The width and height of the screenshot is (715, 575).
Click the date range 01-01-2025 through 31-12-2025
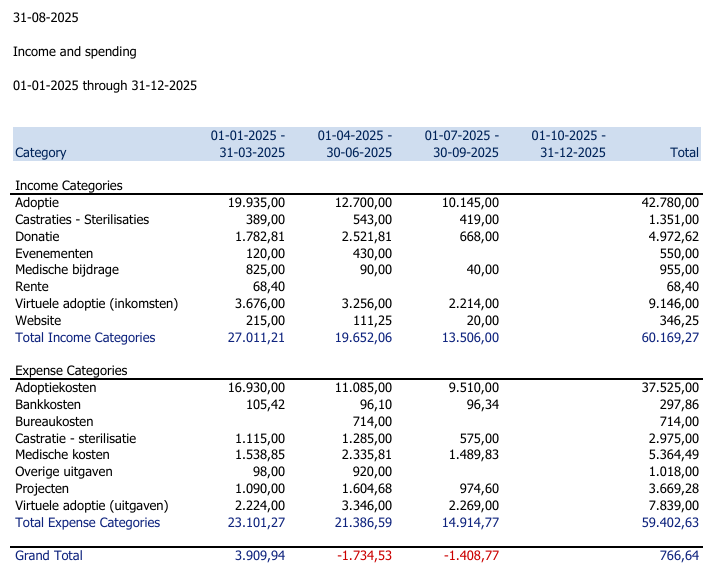click(x=105, y=86)
